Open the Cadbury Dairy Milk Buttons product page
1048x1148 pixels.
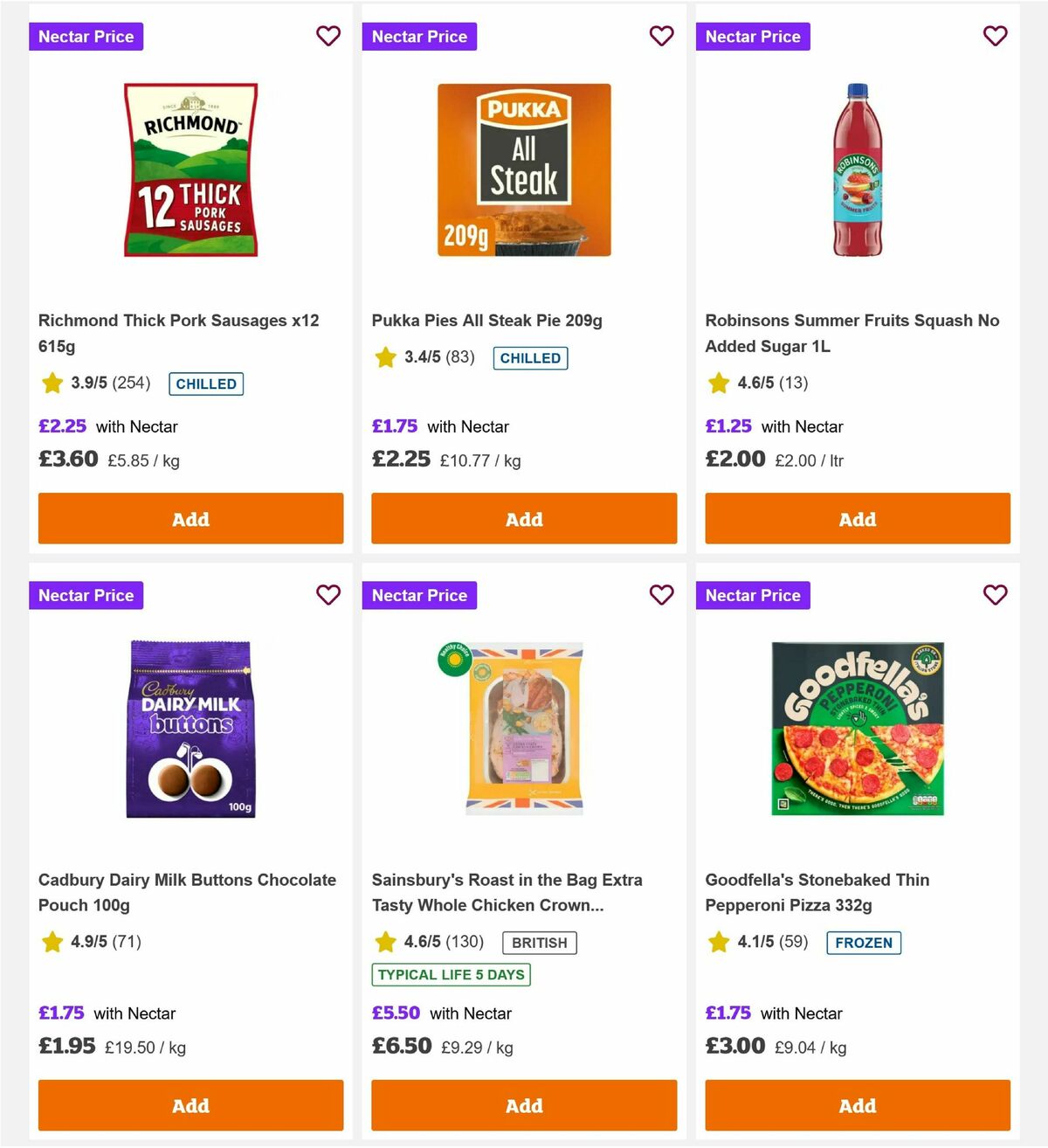coord(187,893)
